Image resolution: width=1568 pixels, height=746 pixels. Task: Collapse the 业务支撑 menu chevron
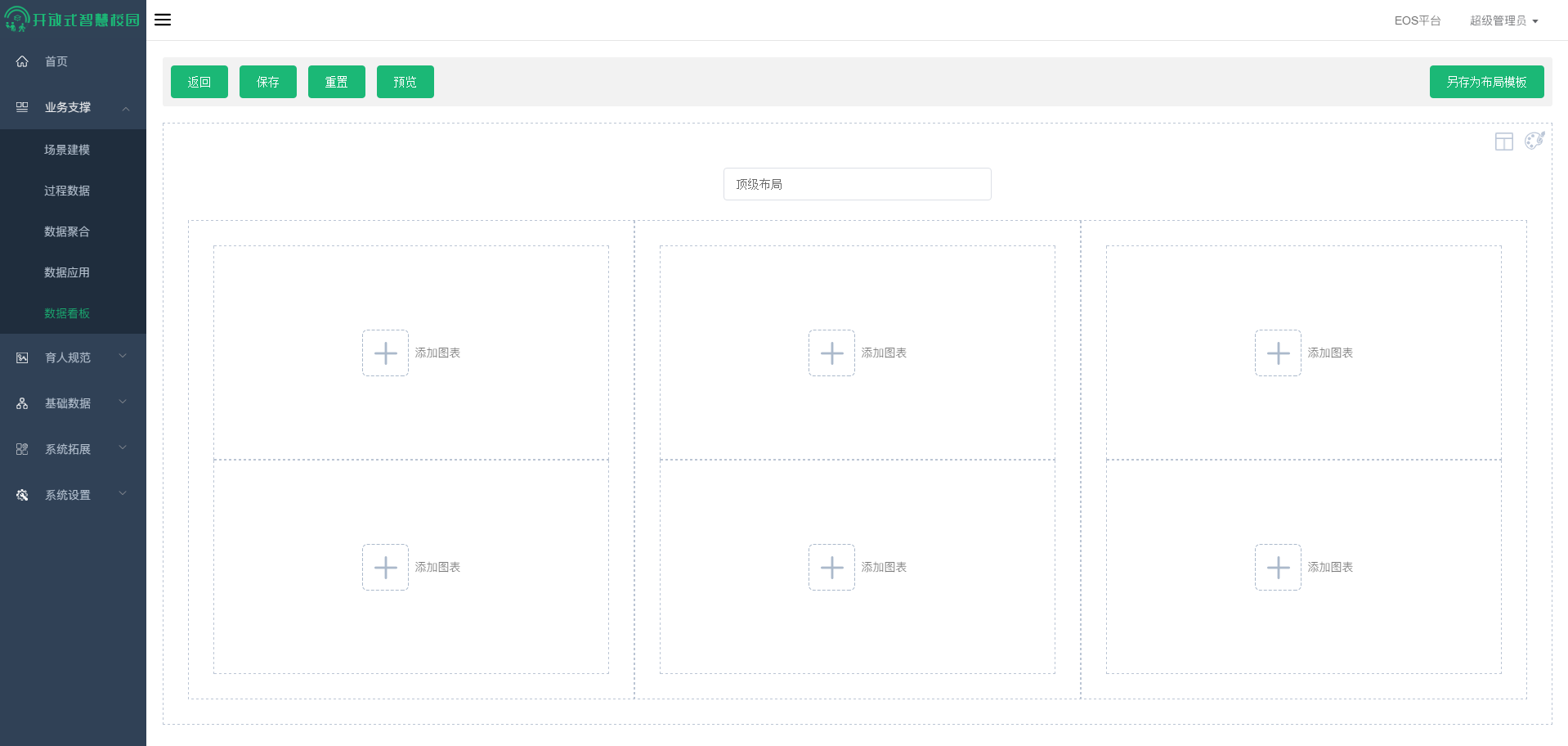126,108
